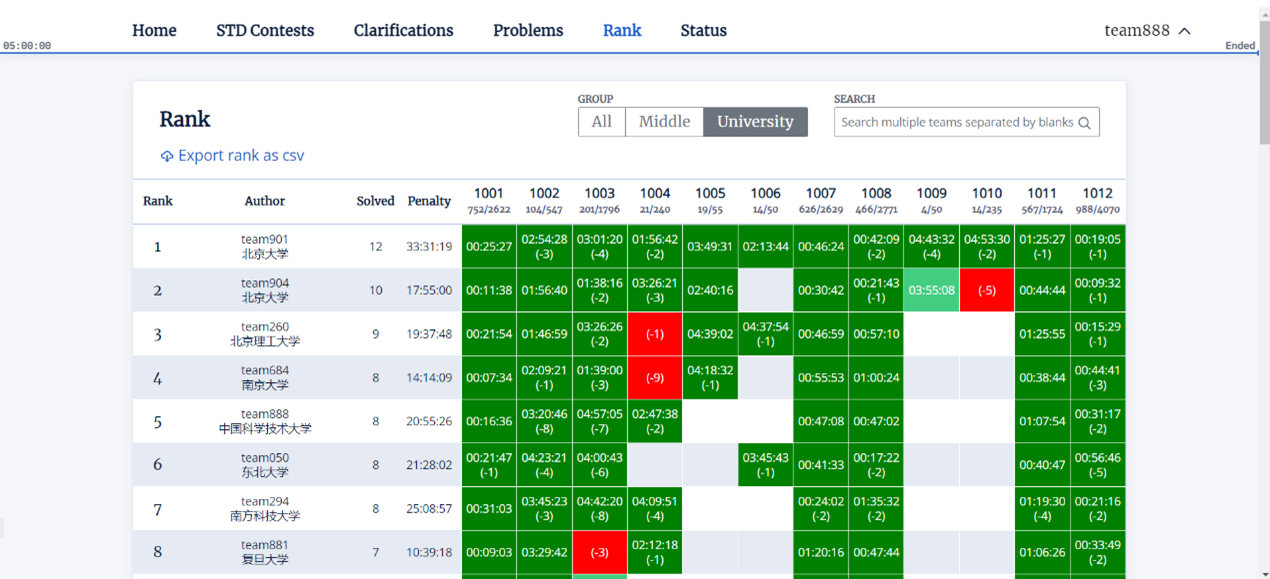1270x579 pixels.
Task: Click team684's red (-9) cell
Action: click(655, 378)
